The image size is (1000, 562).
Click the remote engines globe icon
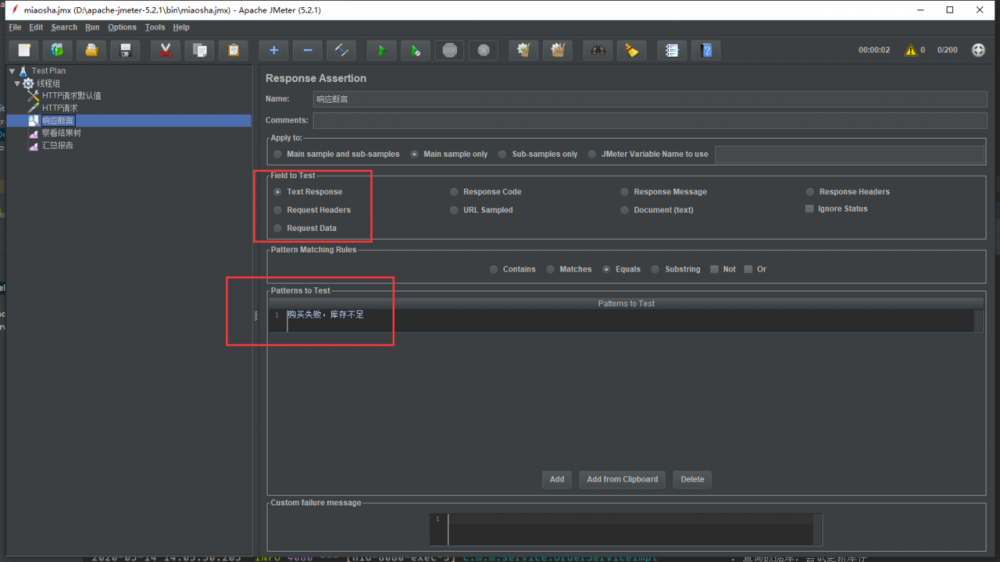(x=978, y=50)
